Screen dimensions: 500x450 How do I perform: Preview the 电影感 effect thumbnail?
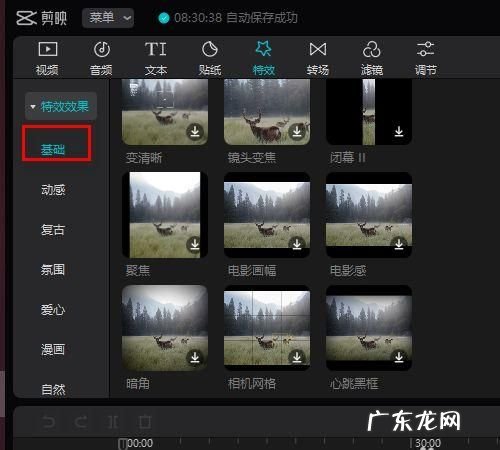coord(369,215)
